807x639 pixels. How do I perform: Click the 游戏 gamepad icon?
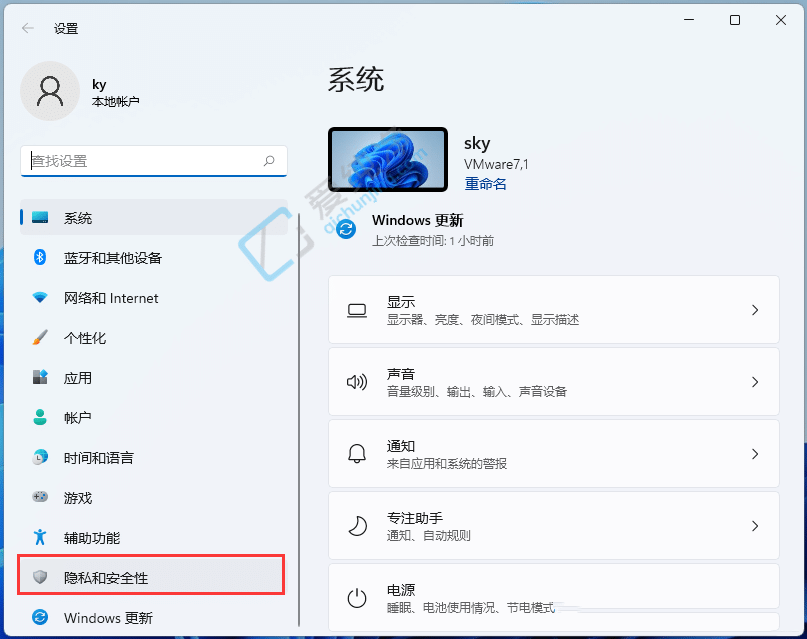pyautogui.click(x=40, y=497)
